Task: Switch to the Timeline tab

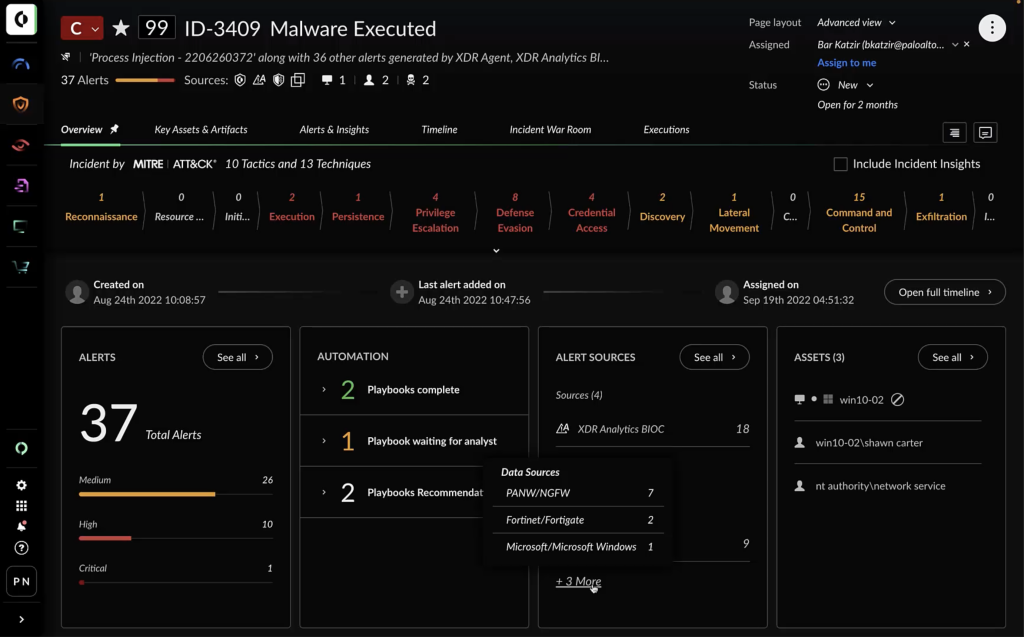Action: [440, 129]
